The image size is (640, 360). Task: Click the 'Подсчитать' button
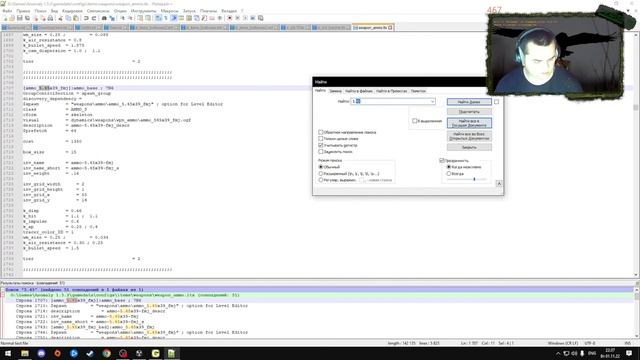[x=469, y=111]
